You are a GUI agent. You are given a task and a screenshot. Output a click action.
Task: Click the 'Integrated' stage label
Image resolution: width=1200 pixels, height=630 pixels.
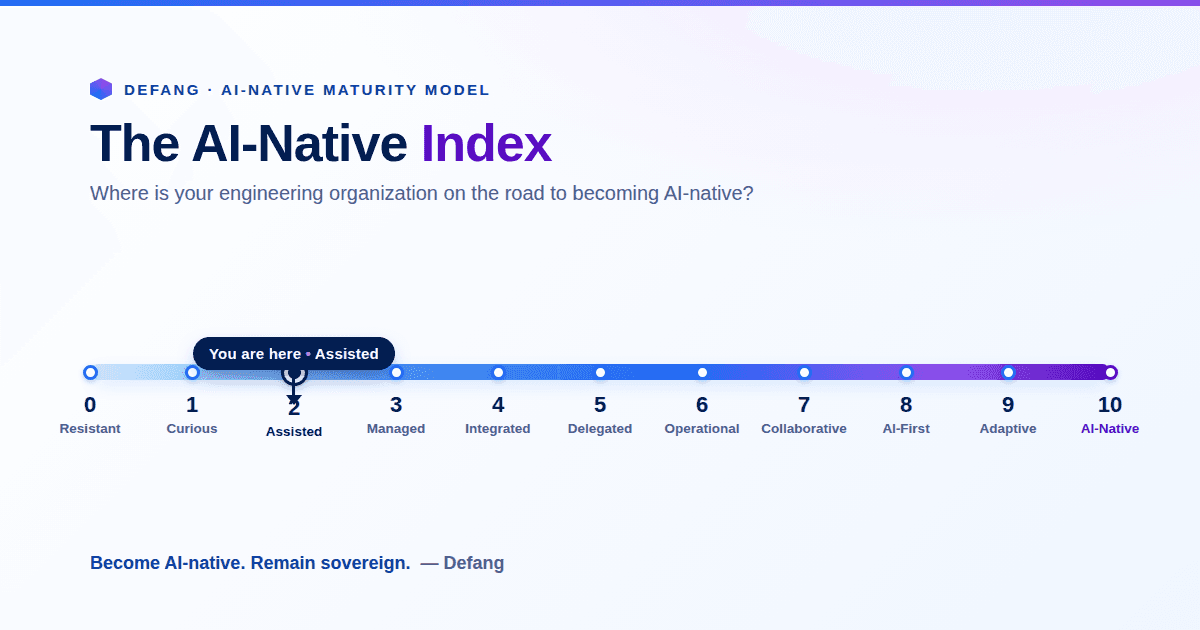pyautogui.click(x=498, y=428)
